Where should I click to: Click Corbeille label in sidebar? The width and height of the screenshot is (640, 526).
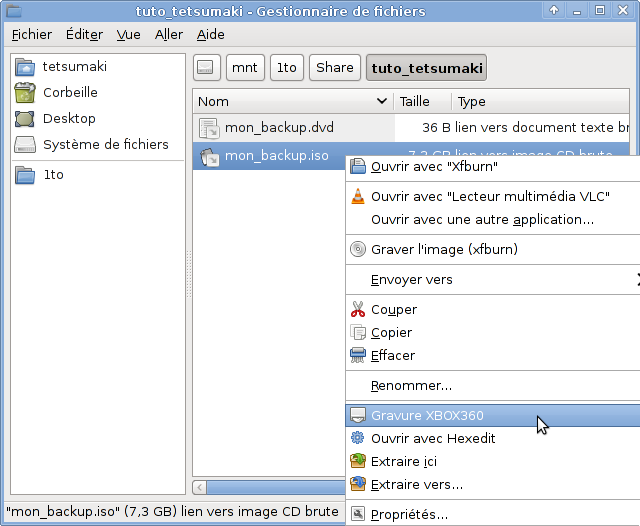70,93
